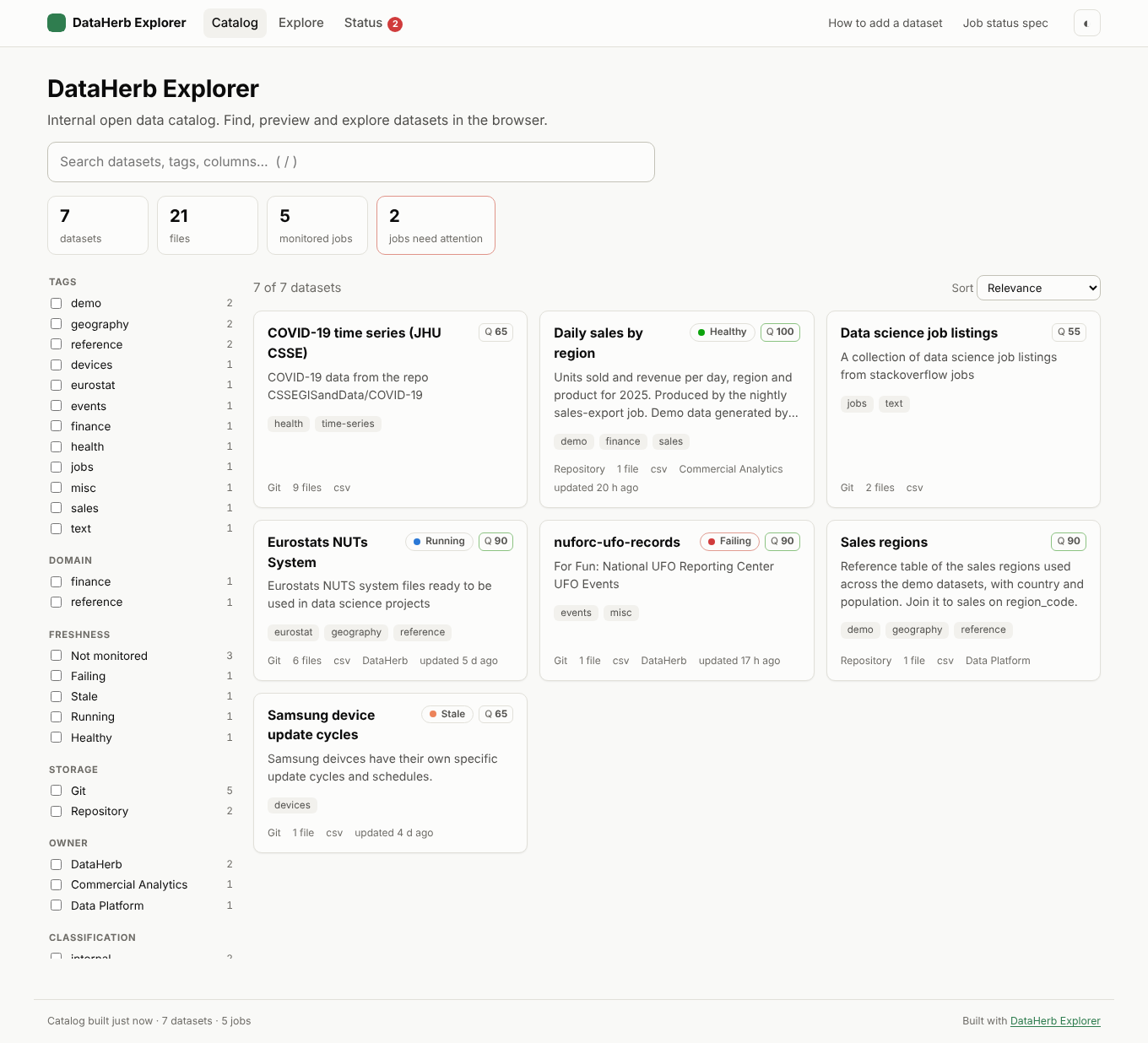1148x1043 pixels.
Task: Click the misc tag on nuforc-ufo-records card
Action: [x=621, y=613]
